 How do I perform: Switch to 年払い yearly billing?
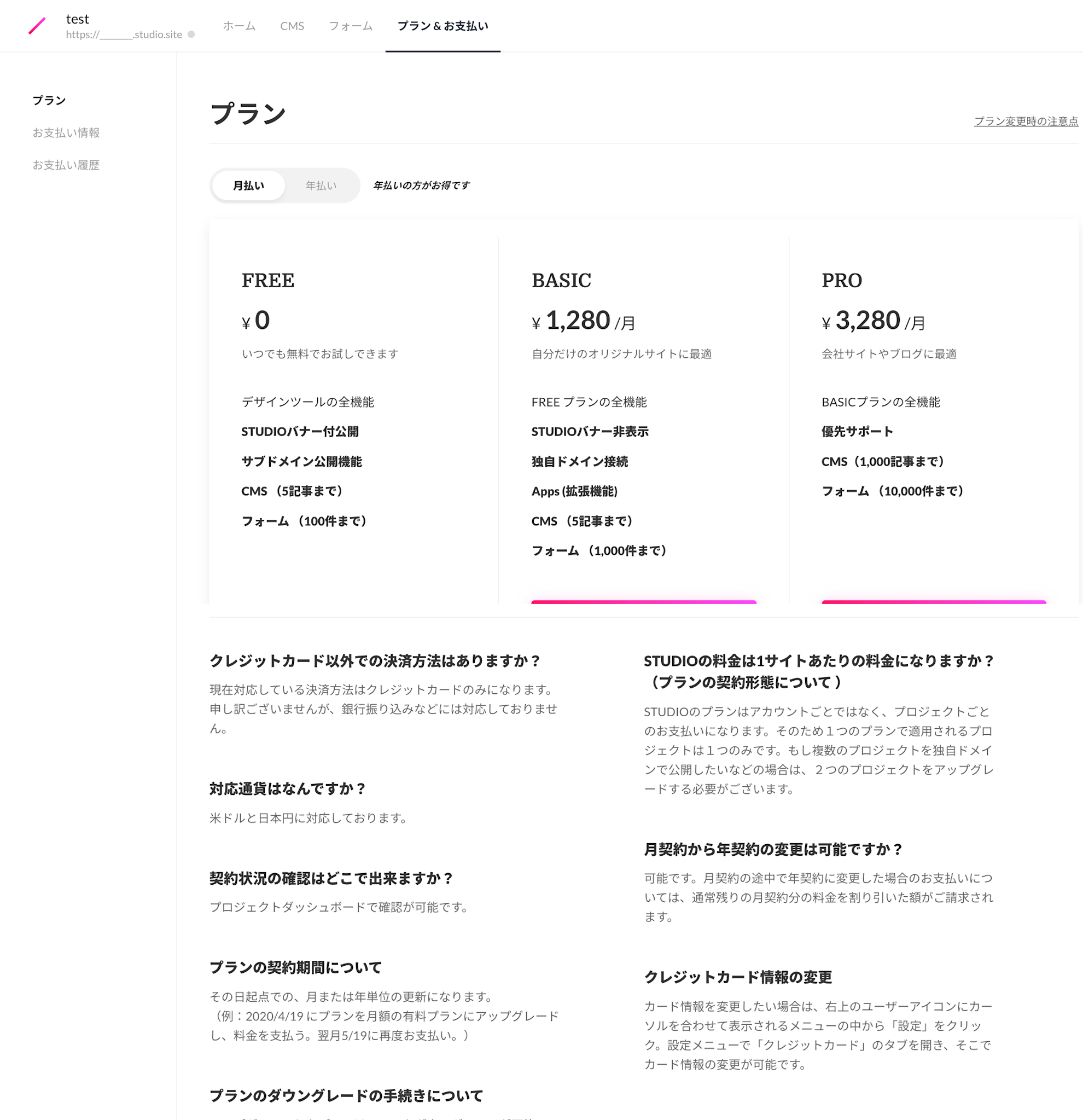coord(321,185)
